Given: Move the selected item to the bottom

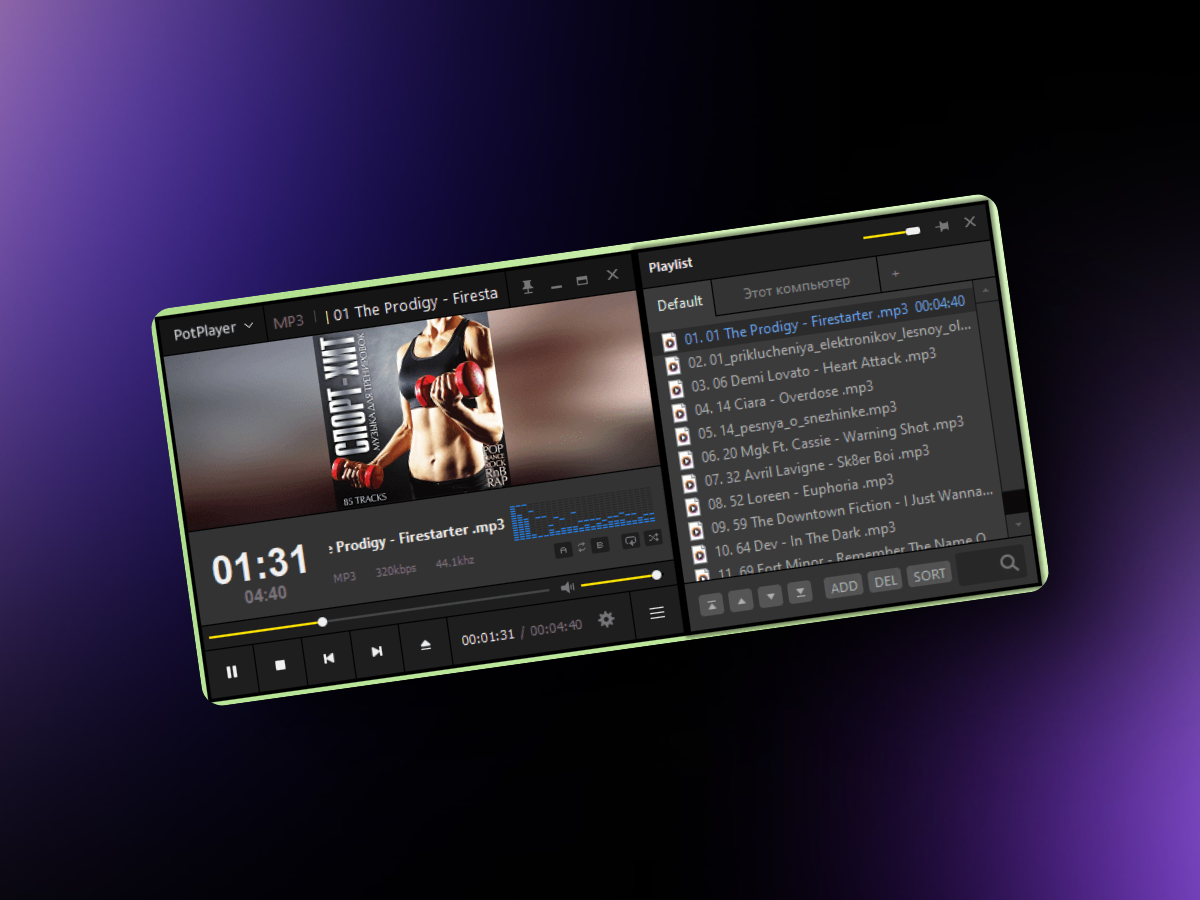Looking at the screenshot, I should click(x=799, y=592).
